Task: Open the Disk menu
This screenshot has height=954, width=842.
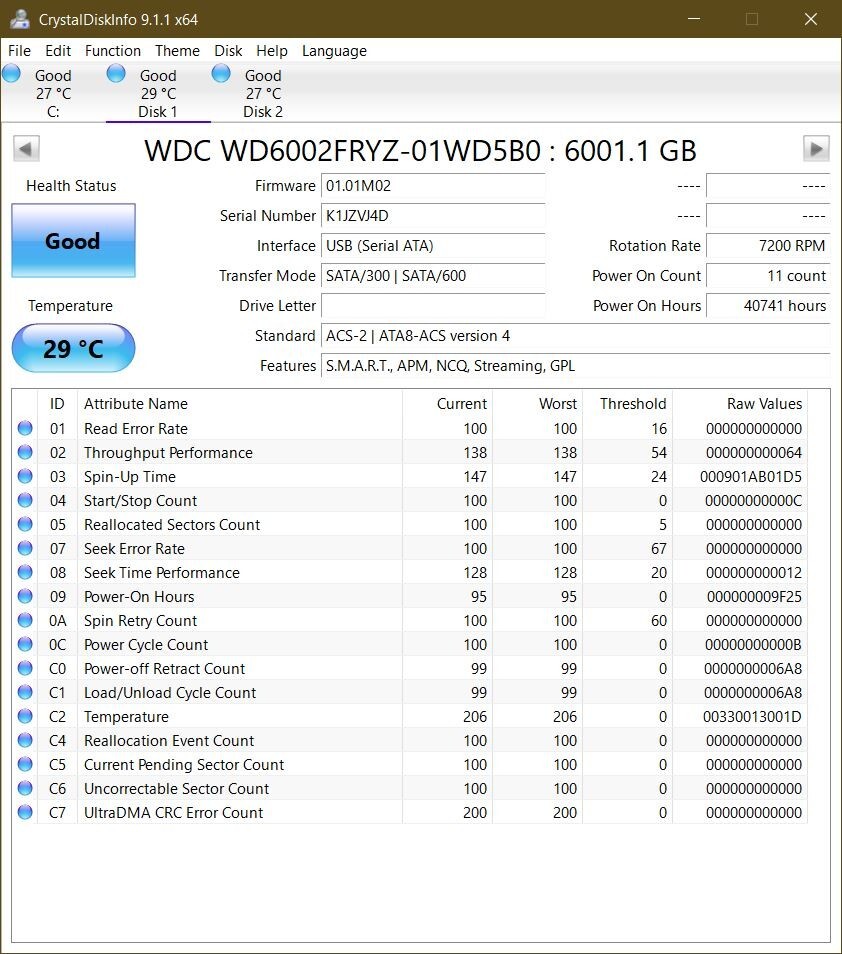Action: [x=227, y=51]
